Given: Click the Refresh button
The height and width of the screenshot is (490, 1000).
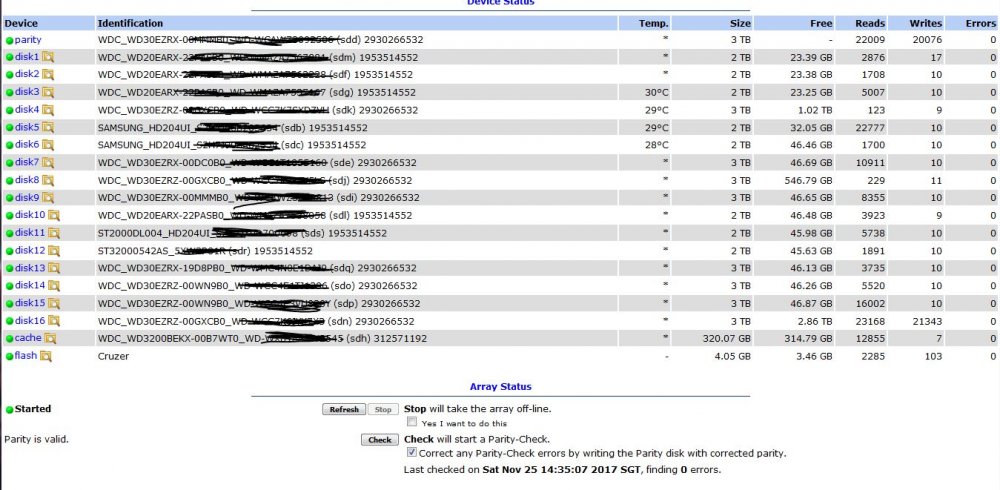Looking at the screenshot, I should click(344, 410).
